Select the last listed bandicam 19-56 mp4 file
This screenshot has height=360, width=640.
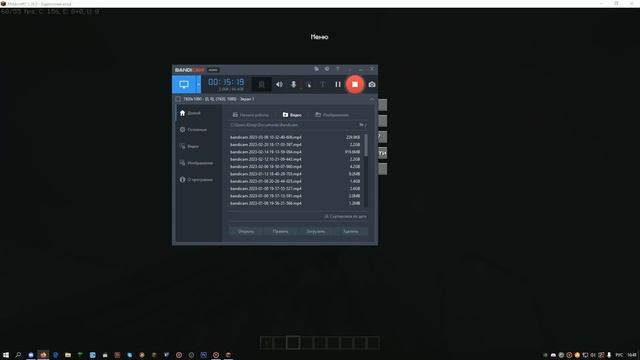click(295, 203)
